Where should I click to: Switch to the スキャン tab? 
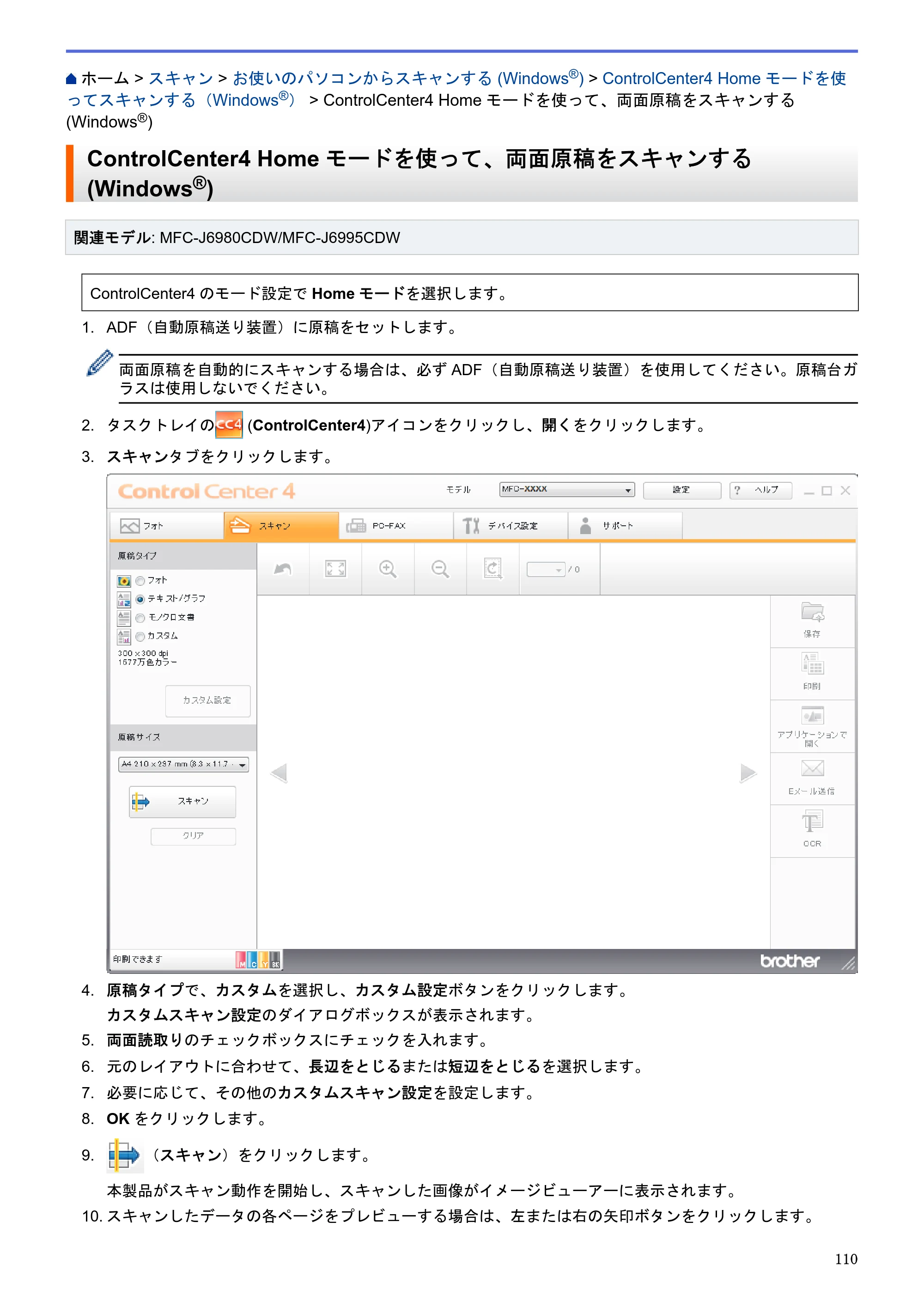pos(281,525)
